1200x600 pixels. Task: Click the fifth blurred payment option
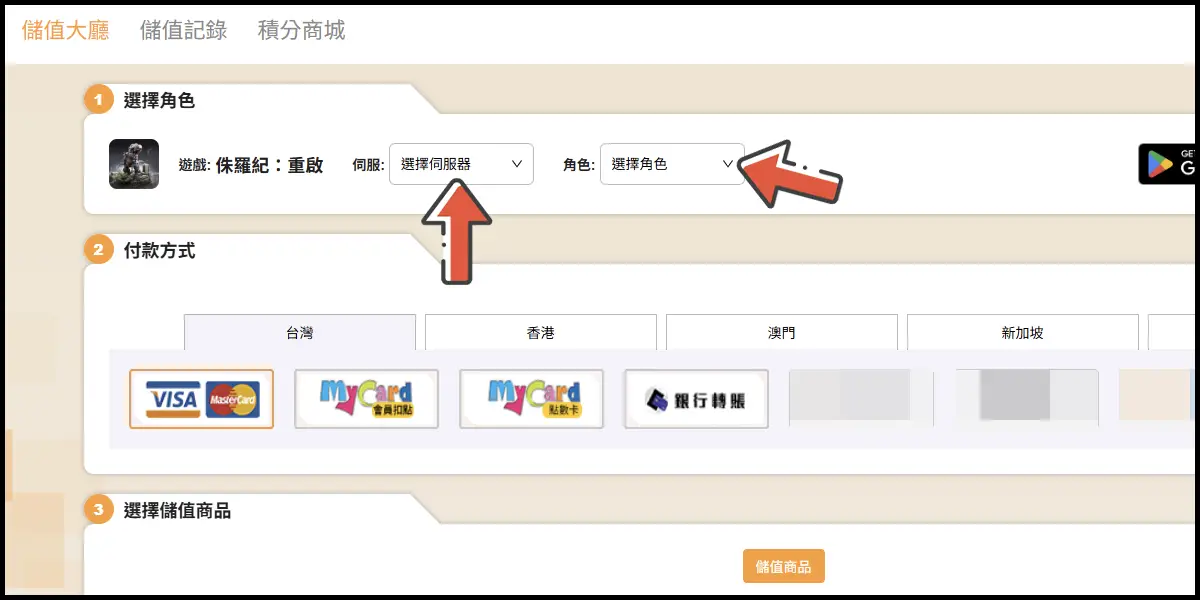coord(860,398)
